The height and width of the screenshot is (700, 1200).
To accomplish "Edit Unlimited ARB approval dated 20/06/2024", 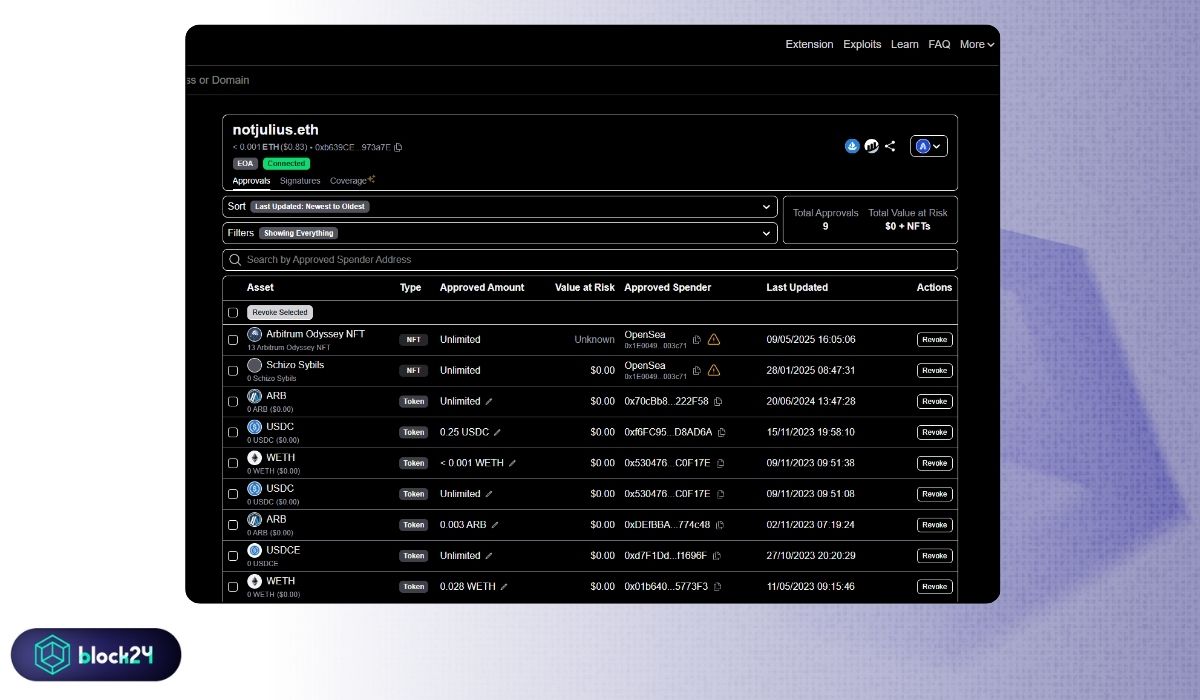I will click(x=489, y=401).
